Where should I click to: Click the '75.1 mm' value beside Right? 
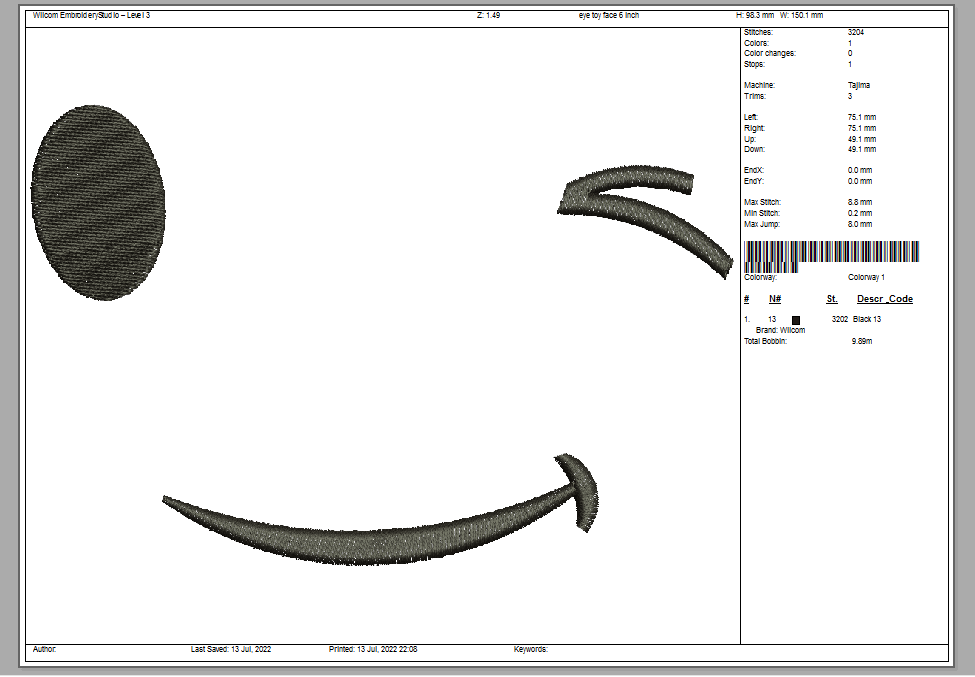pyautogui.click(x=862, y=129)
